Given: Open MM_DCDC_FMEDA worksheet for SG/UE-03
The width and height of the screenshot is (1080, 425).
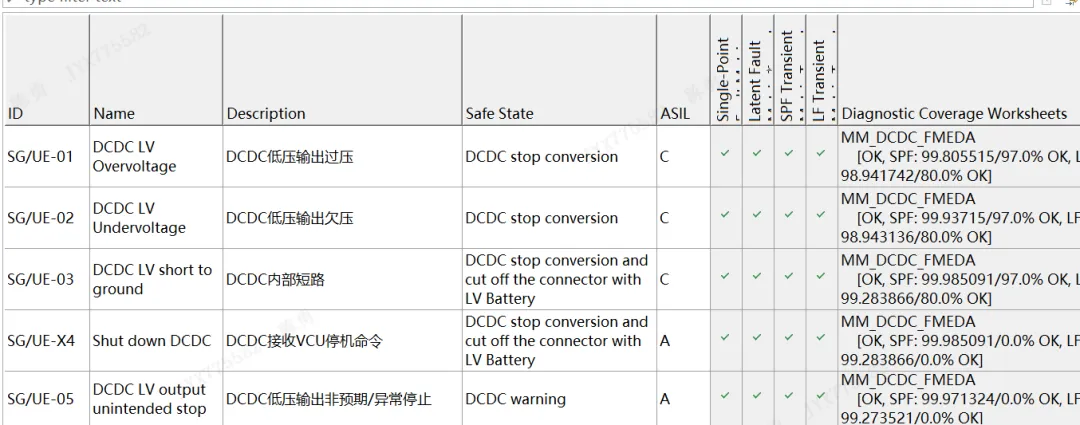Looking at the screenshot, I should pyautogui.click(x=908, y=260).
